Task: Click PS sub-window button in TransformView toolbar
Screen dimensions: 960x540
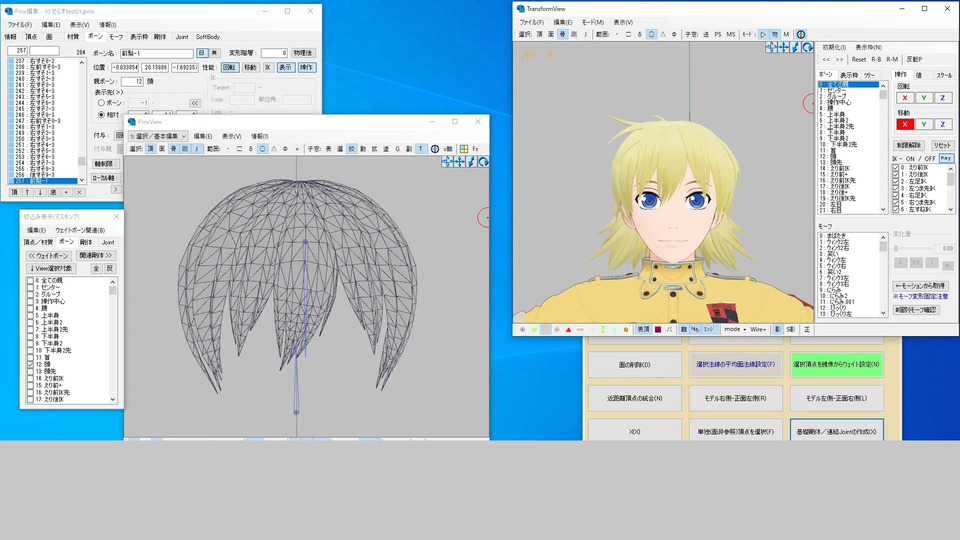Action: tap(718, 34)
